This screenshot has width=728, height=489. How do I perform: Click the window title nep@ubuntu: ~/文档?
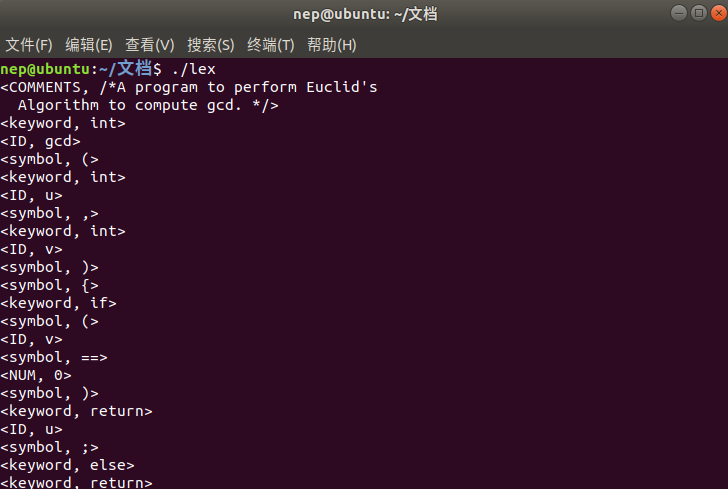365,14
